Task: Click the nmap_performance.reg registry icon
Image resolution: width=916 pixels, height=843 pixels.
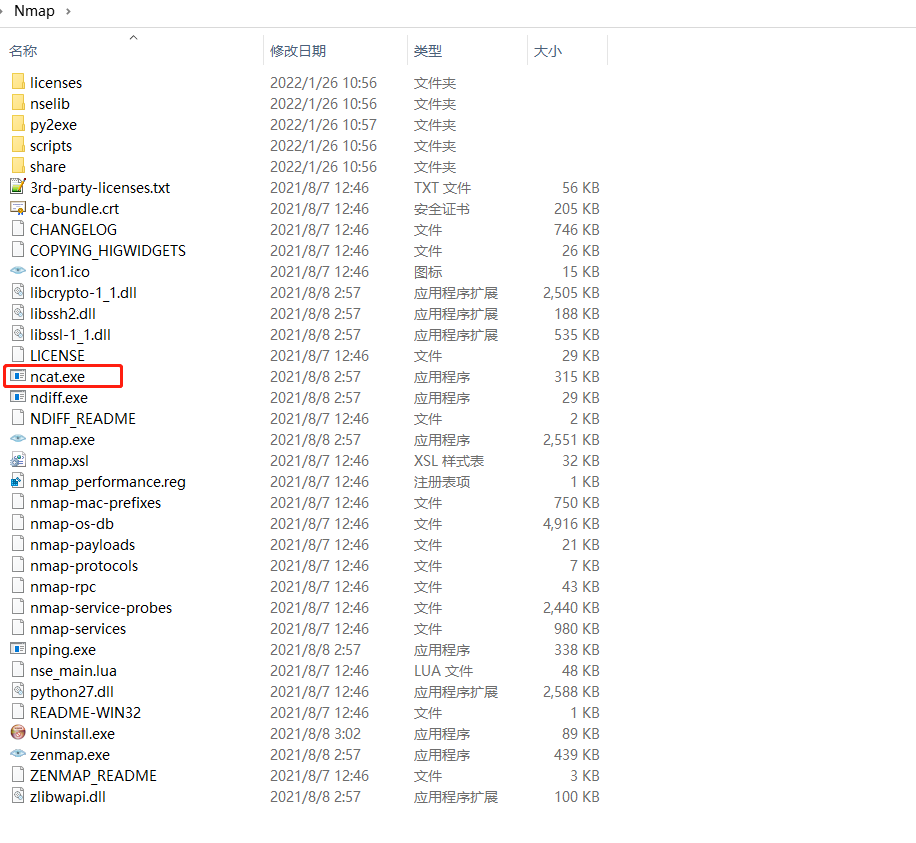Action: pyautogui.click(x=18, y=481)
